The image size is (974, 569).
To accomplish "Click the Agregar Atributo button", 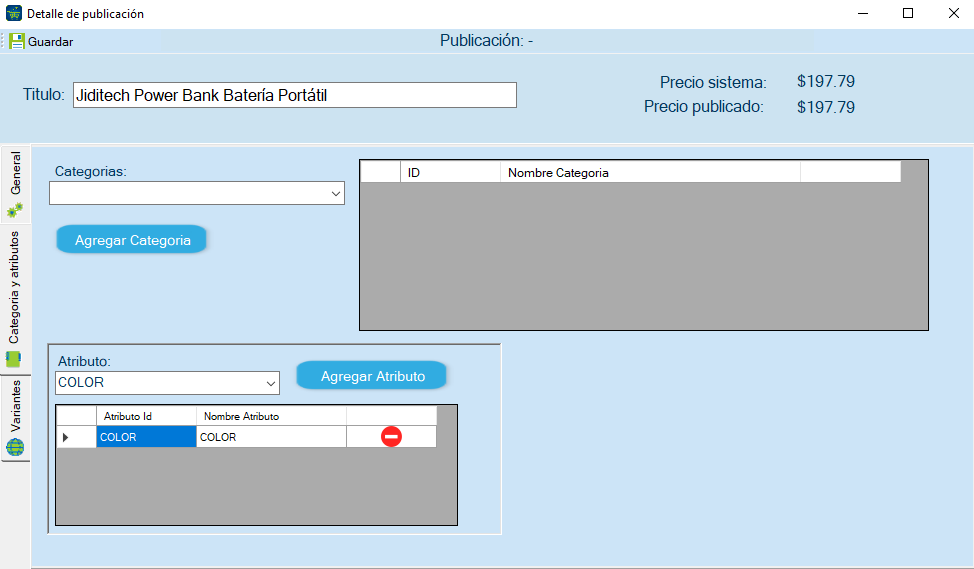I will (371, 376).
